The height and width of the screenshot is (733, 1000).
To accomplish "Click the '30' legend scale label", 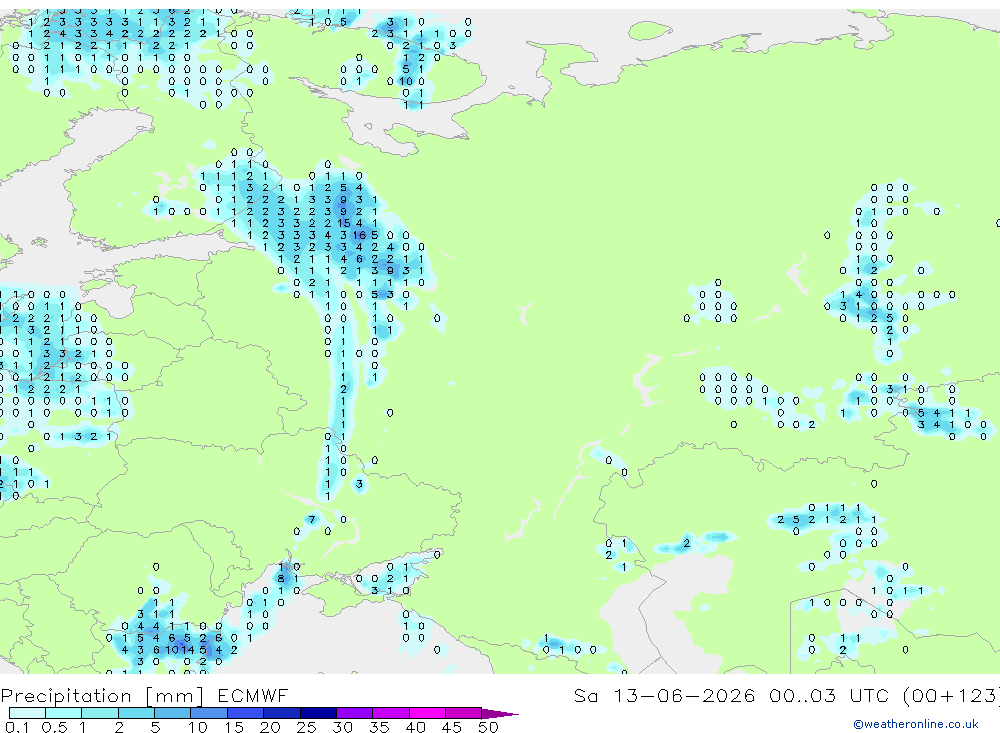I will pos(342,727).
